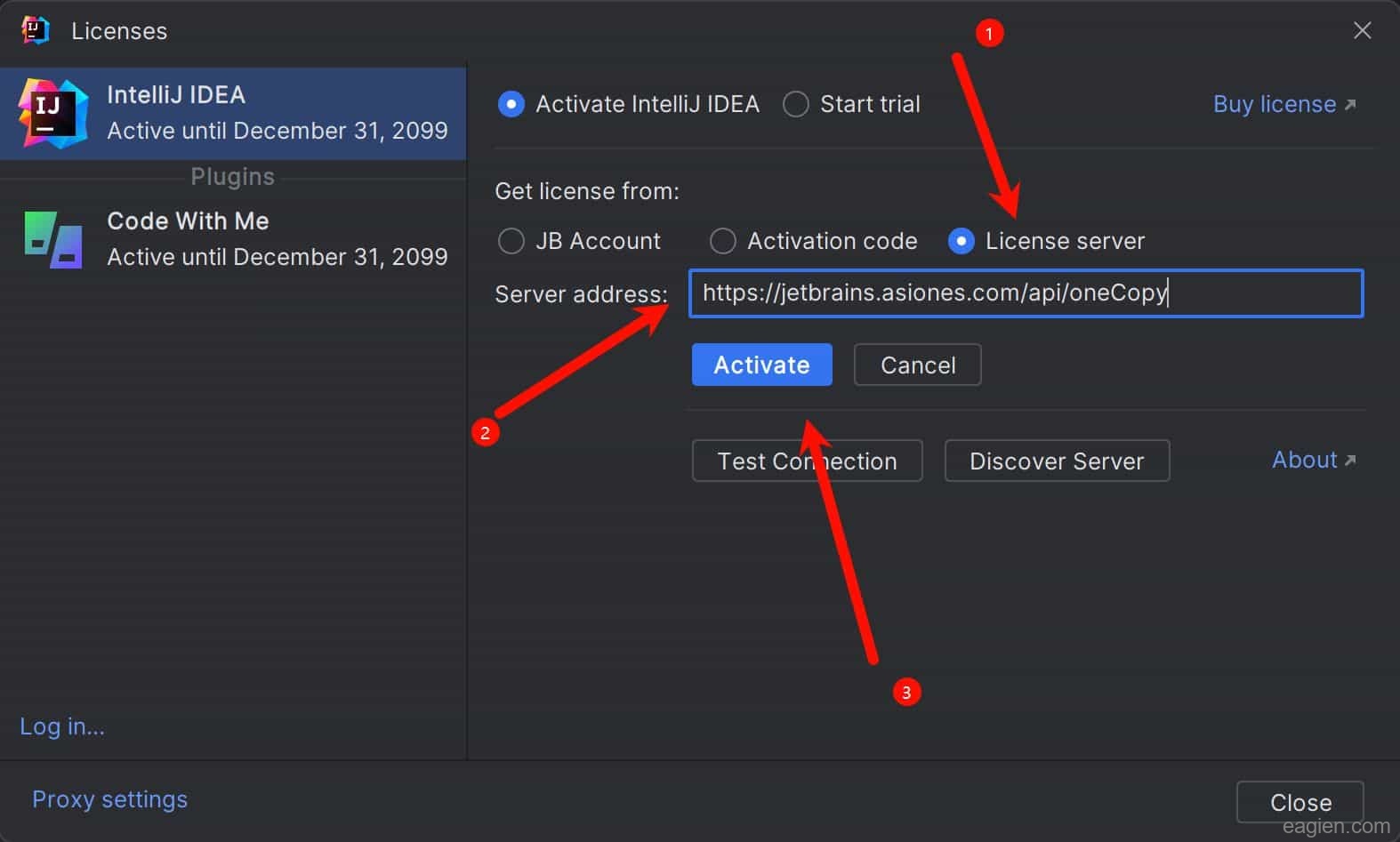The image size is (1400, 842).
Task: Select JB Account as license source
Action: point(511,241)
